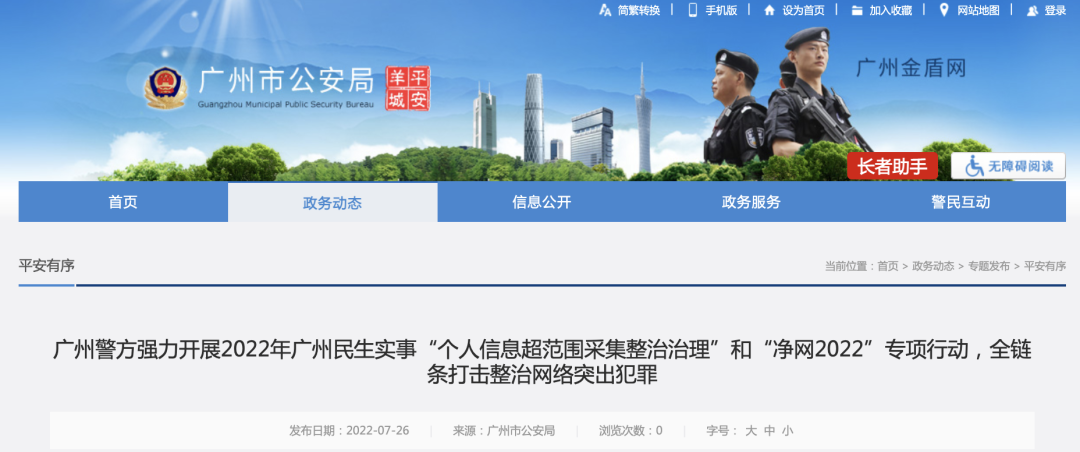1080x452 pixels.
Task: Open the 首页 navigation tab
Action: point(123,202)
